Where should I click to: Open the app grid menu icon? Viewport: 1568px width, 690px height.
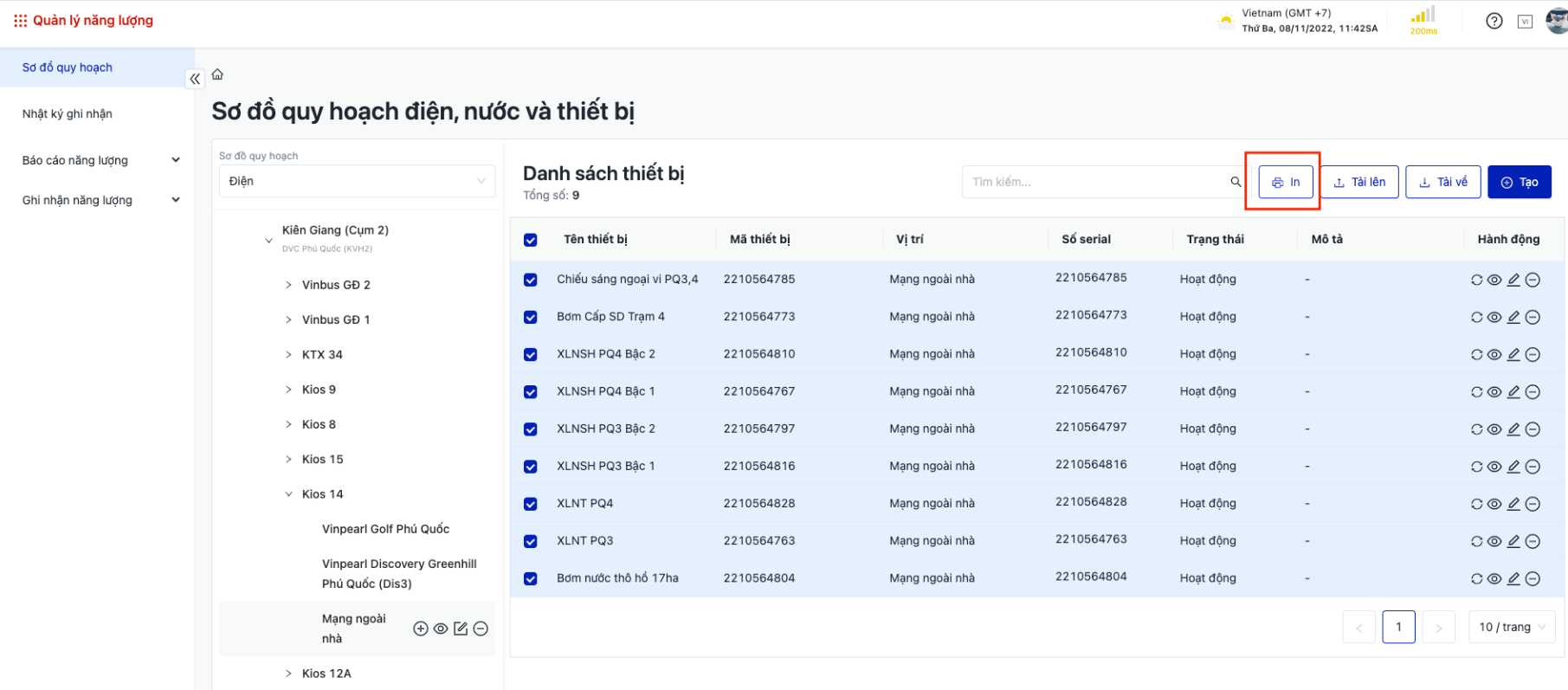pos(20,21)
